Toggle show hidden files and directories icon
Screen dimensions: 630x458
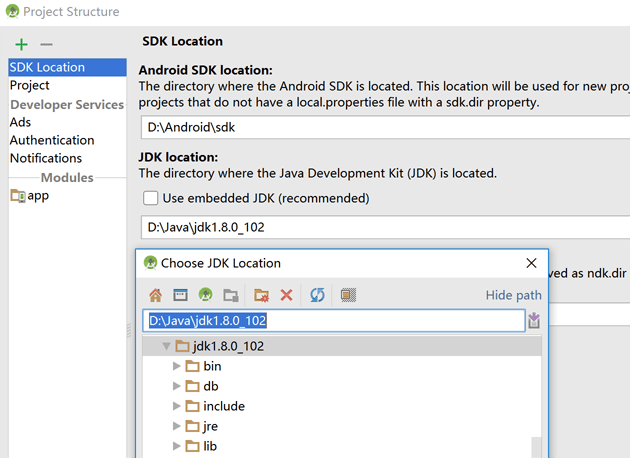[348, 295]
